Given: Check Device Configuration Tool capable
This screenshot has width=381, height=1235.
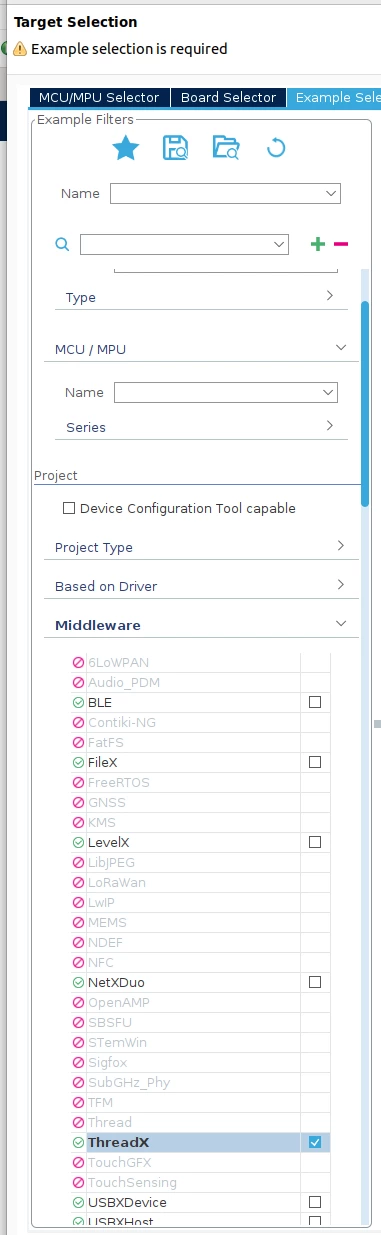Looking at the screenshot, I should (x=69, y=508).
